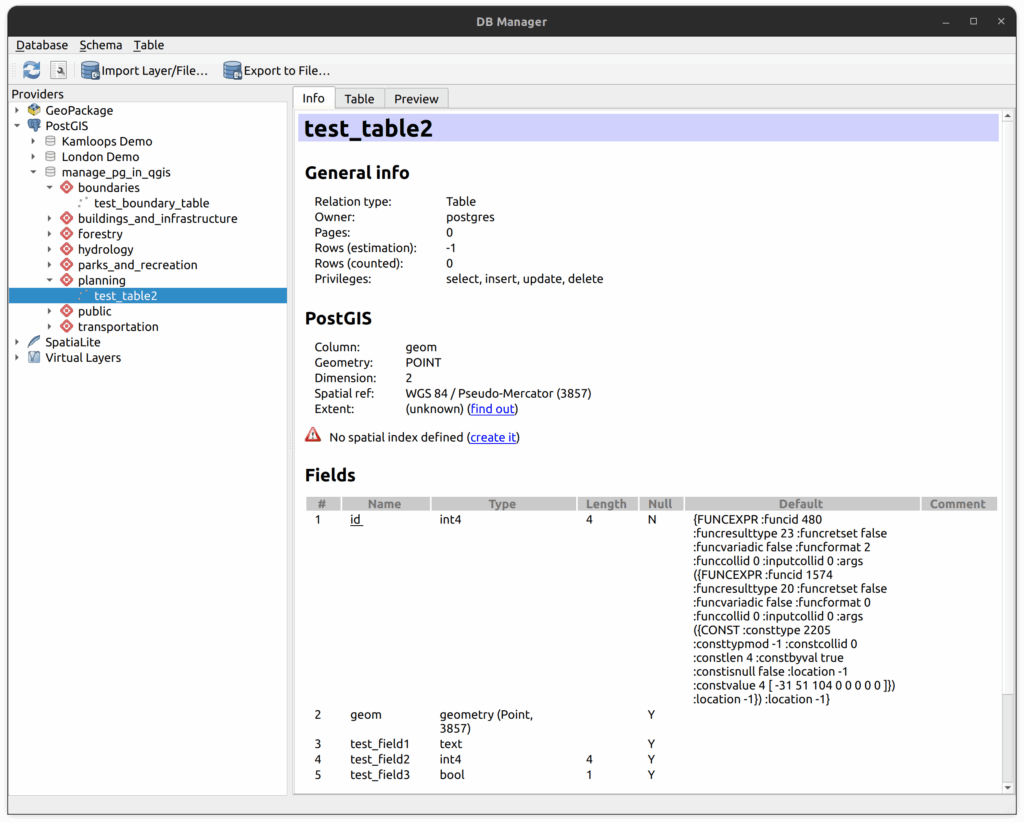Click the PostGIS elephant icon
1024x822 pixels.
click(35, 126)
